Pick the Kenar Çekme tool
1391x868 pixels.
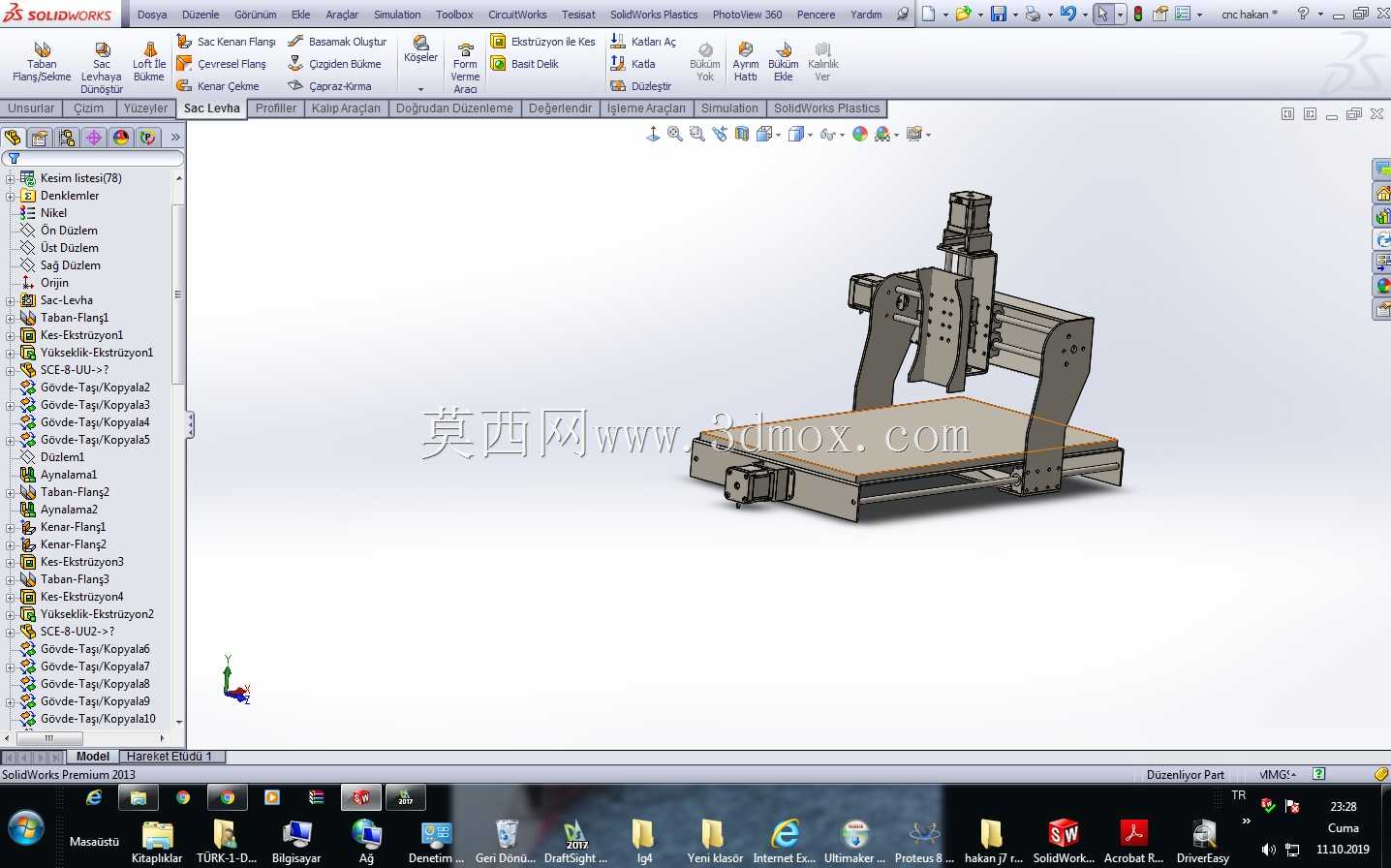click(218, 86)
